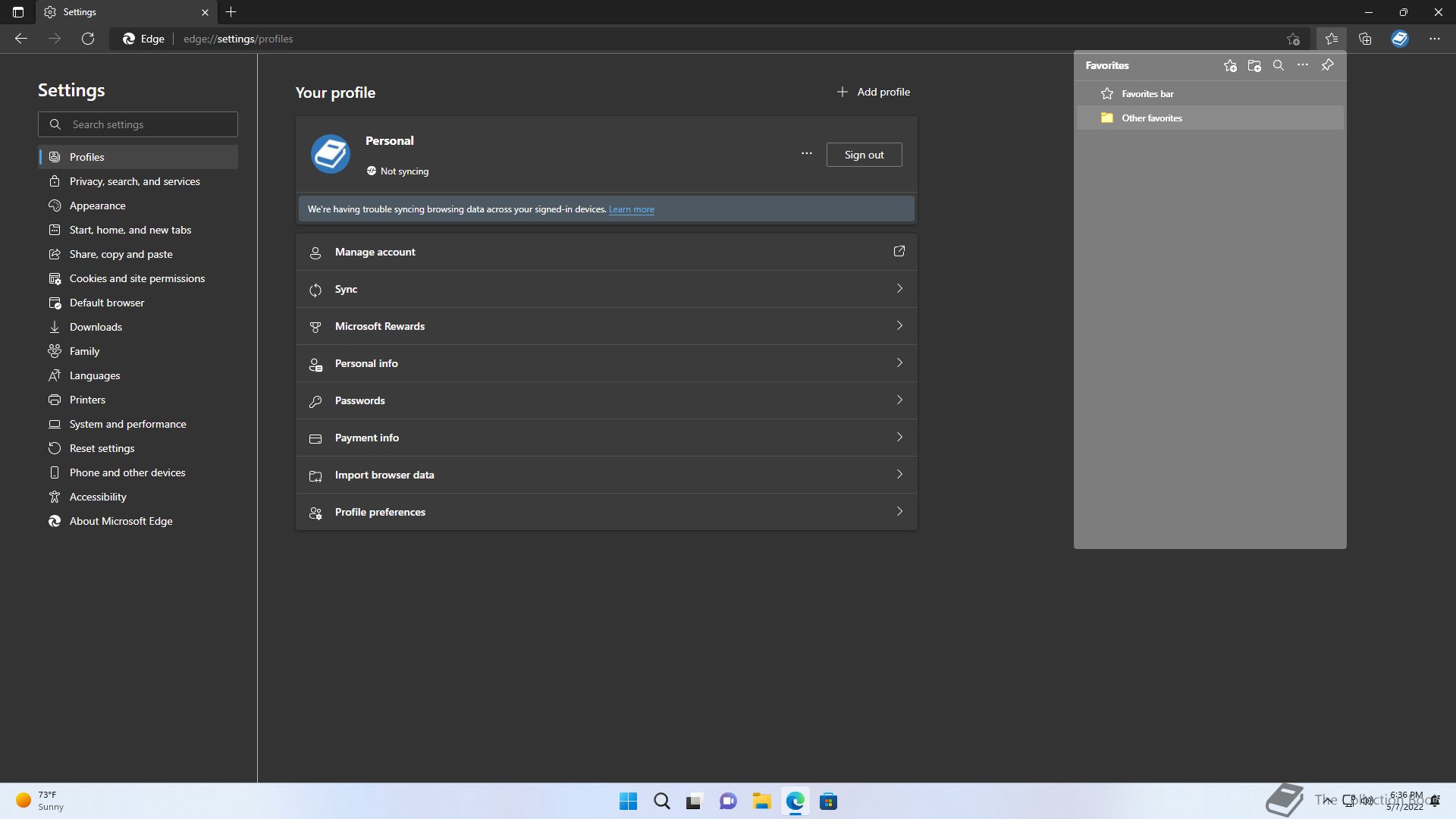
Task: Open the Windows Start menu
Action: (628, 802)
